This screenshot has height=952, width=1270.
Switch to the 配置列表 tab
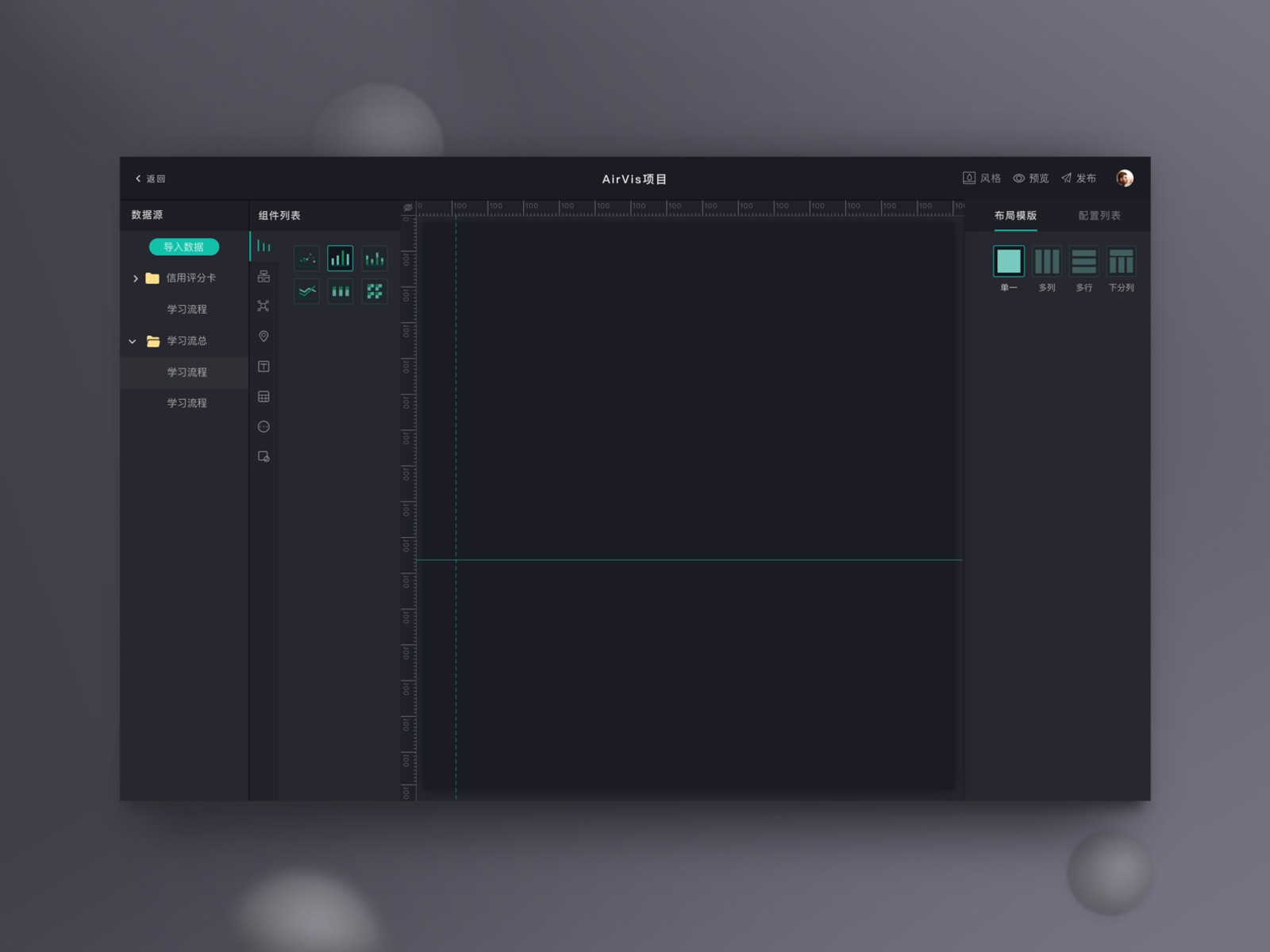click(x=1099, y=216)
